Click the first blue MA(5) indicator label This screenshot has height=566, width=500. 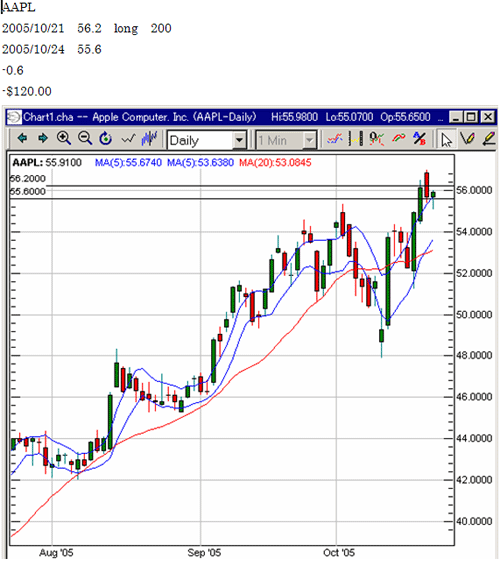(128, 163)
